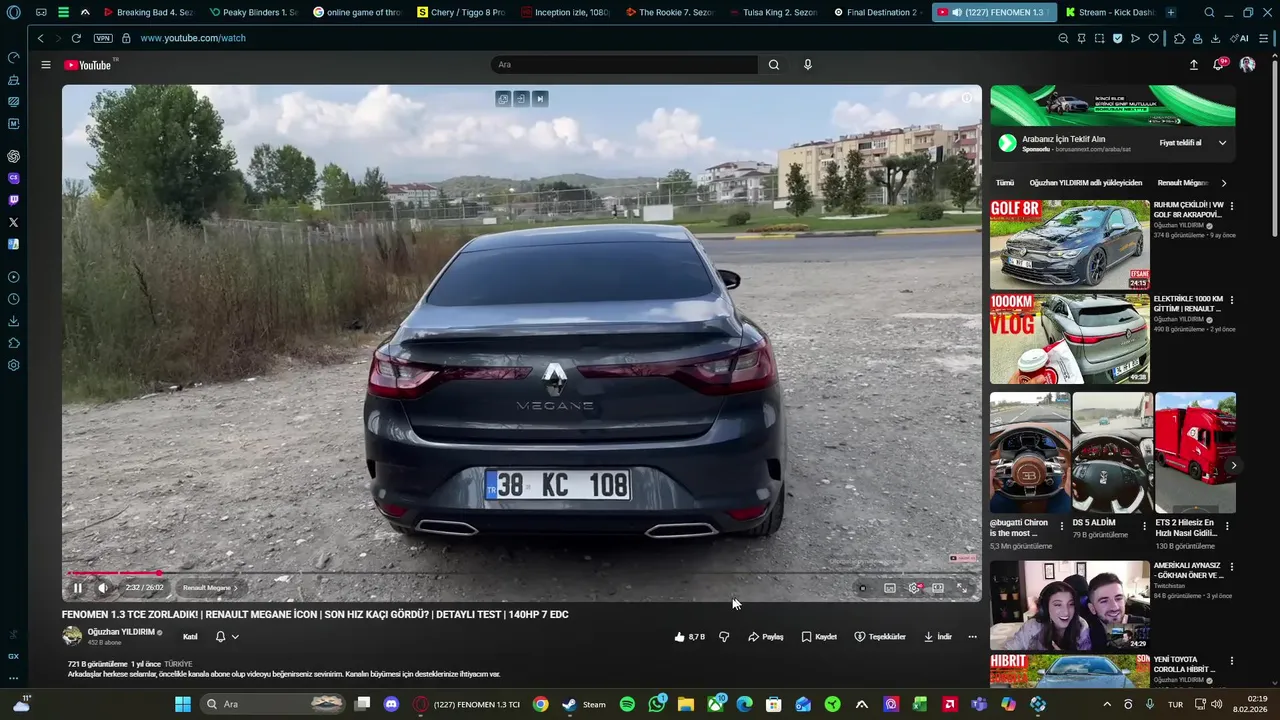Switch to the Peaky Blinders tab
1280x720 pixels.
(x=254, y=12)
